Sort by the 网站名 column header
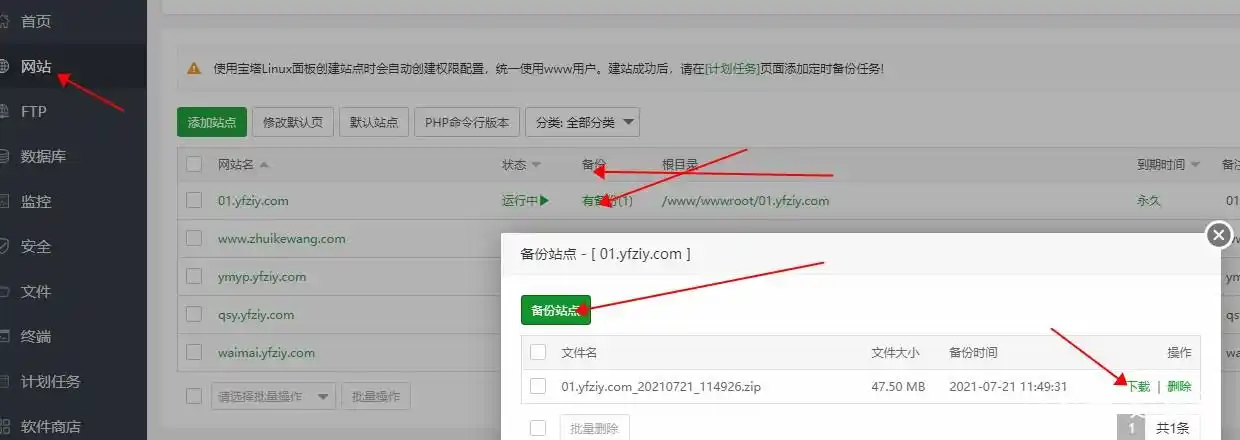 (x=242, y=164)
